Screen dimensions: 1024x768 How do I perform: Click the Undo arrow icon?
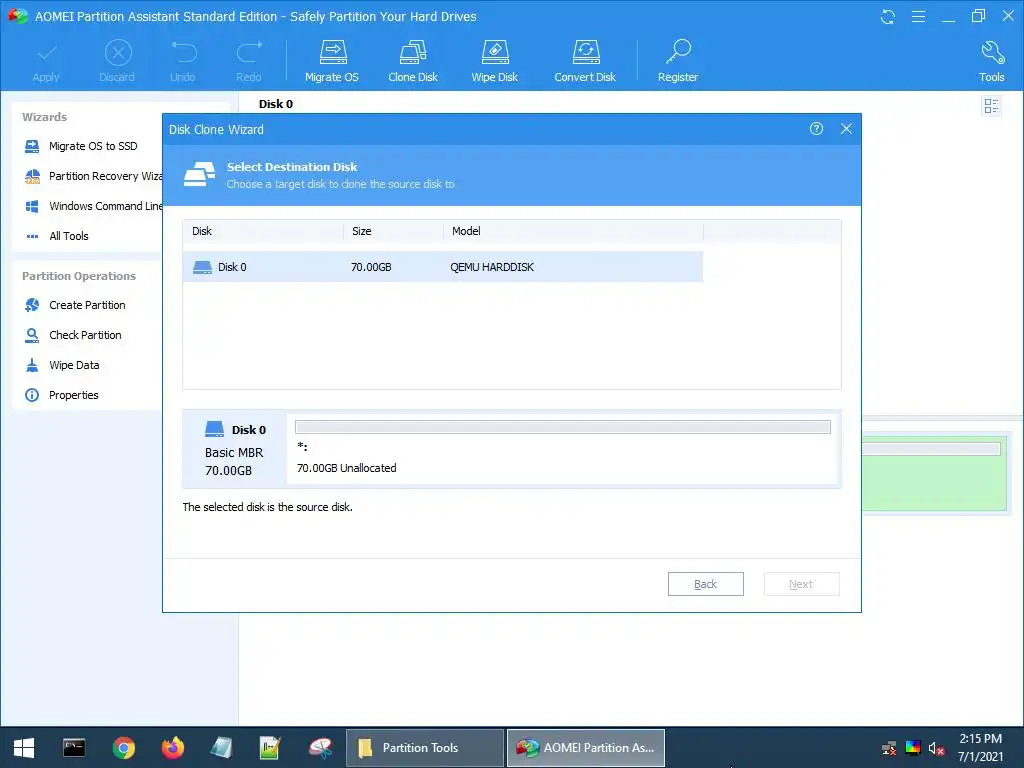[183, 52]
